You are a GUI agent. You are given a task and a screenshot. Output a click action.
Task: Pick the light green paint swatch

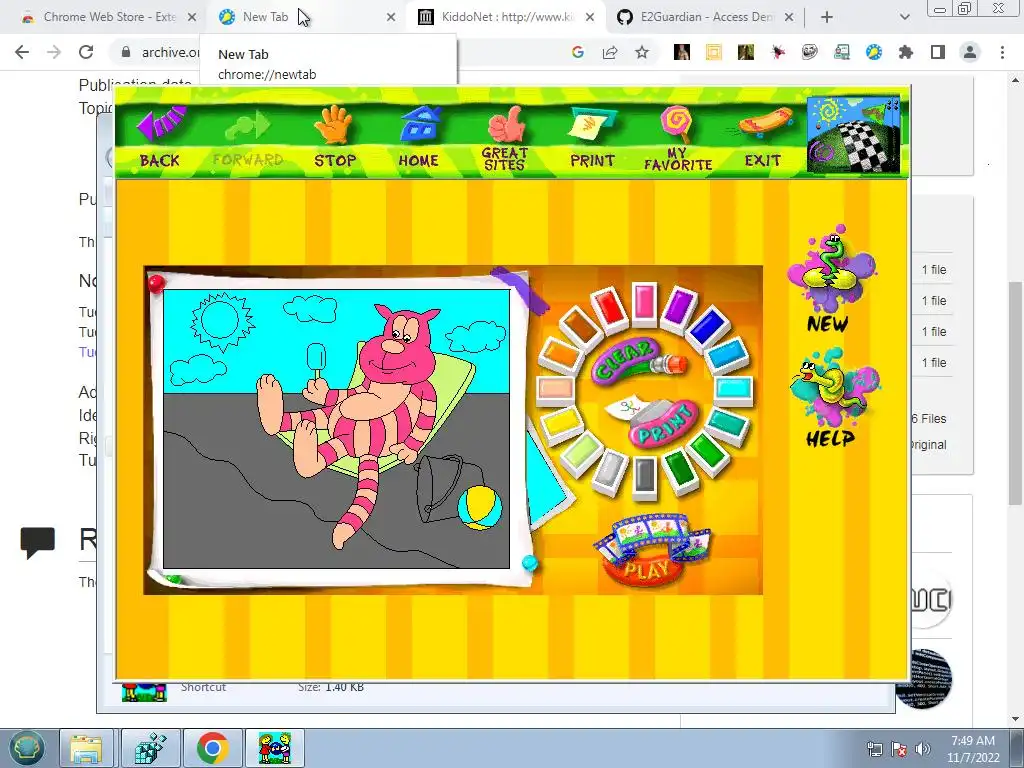point(581,451)
